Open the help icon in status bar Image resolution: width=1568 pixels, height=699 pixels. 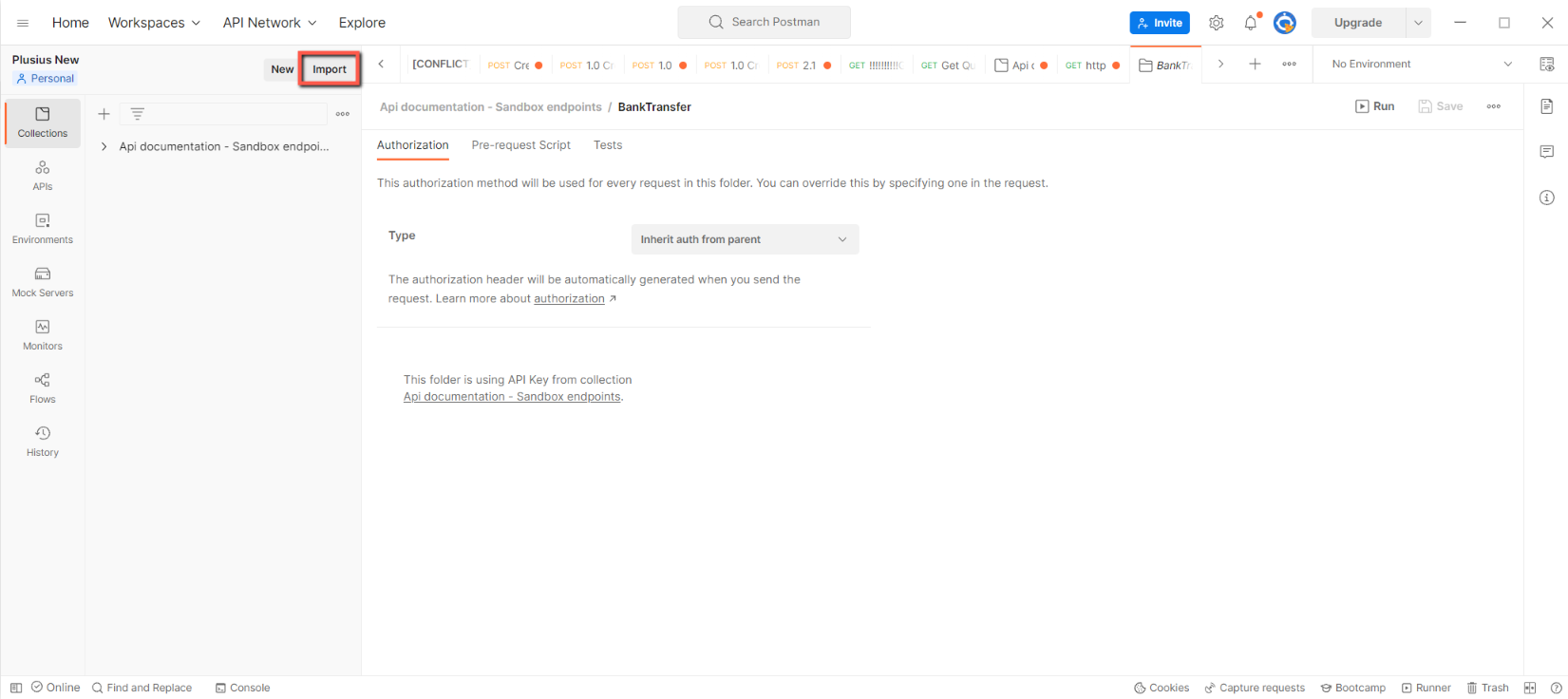pyautogui.click(x=1556, y=688)
